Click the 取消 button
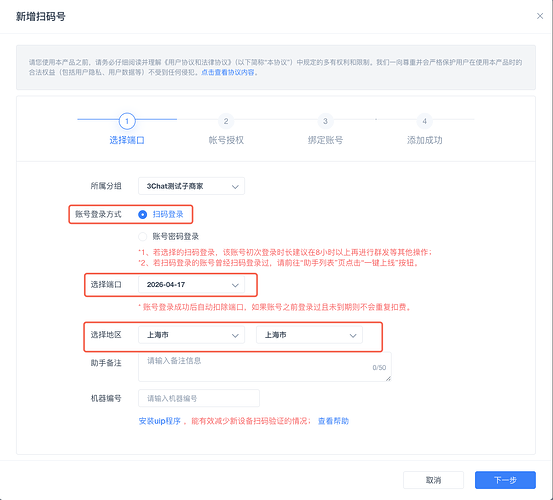Viewport: 553px width, 500px height. (433, 480)
